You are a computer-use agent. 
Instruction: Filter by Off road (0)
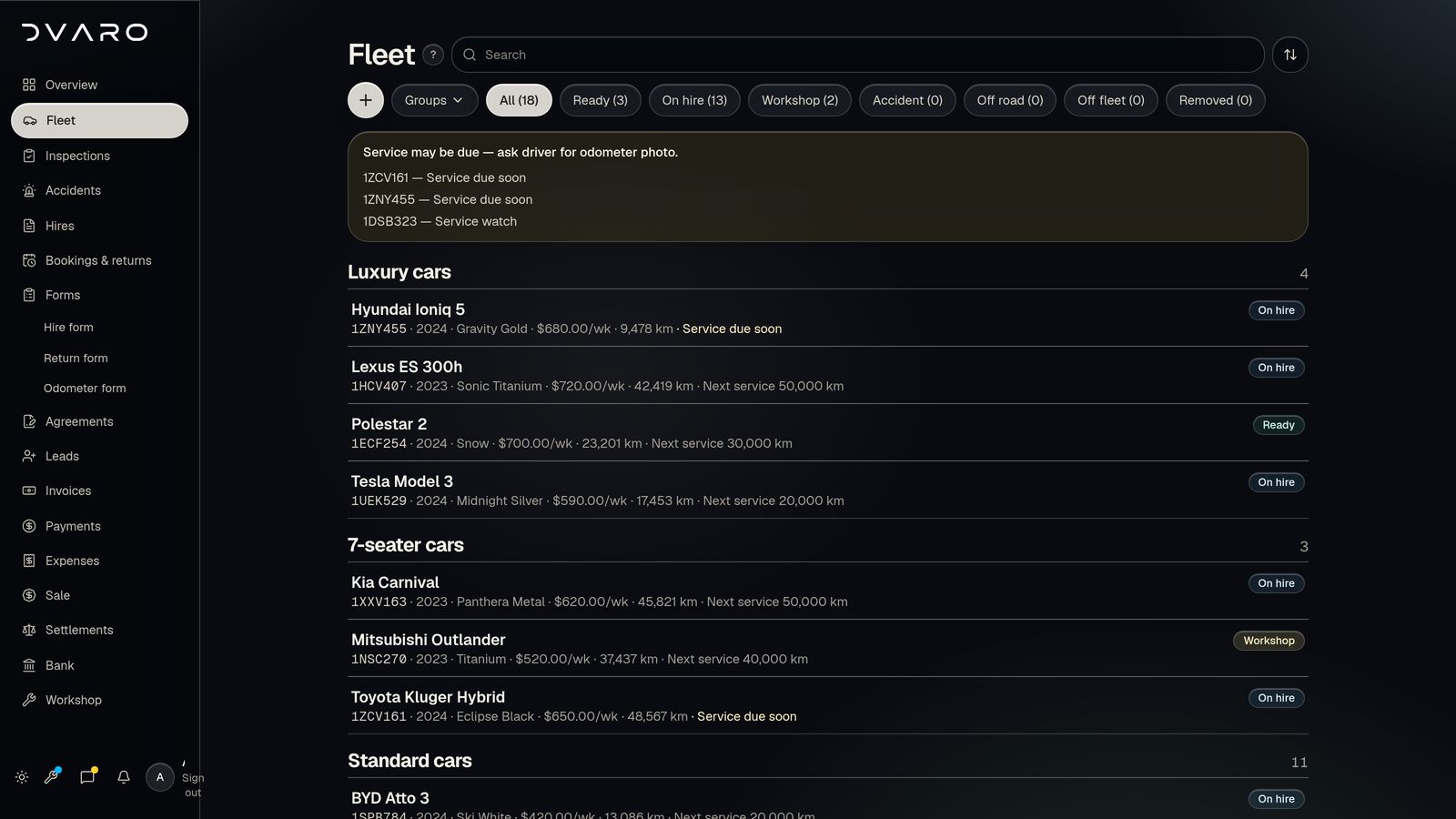coord(1010,100)
